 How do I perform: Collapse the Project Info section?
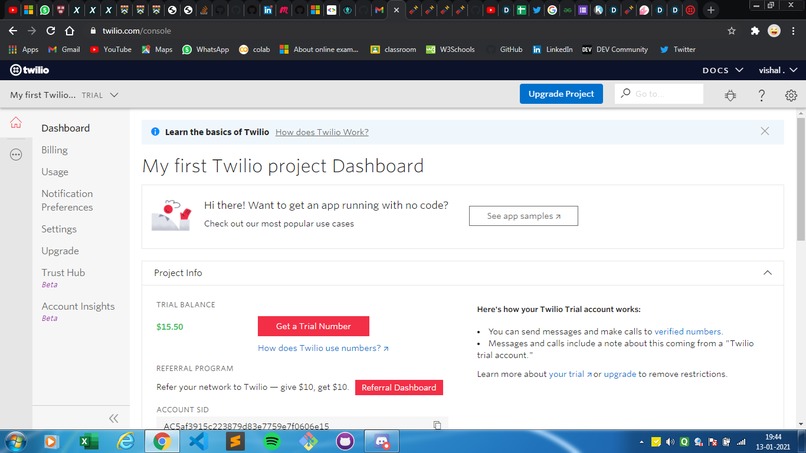pos(767,273)
